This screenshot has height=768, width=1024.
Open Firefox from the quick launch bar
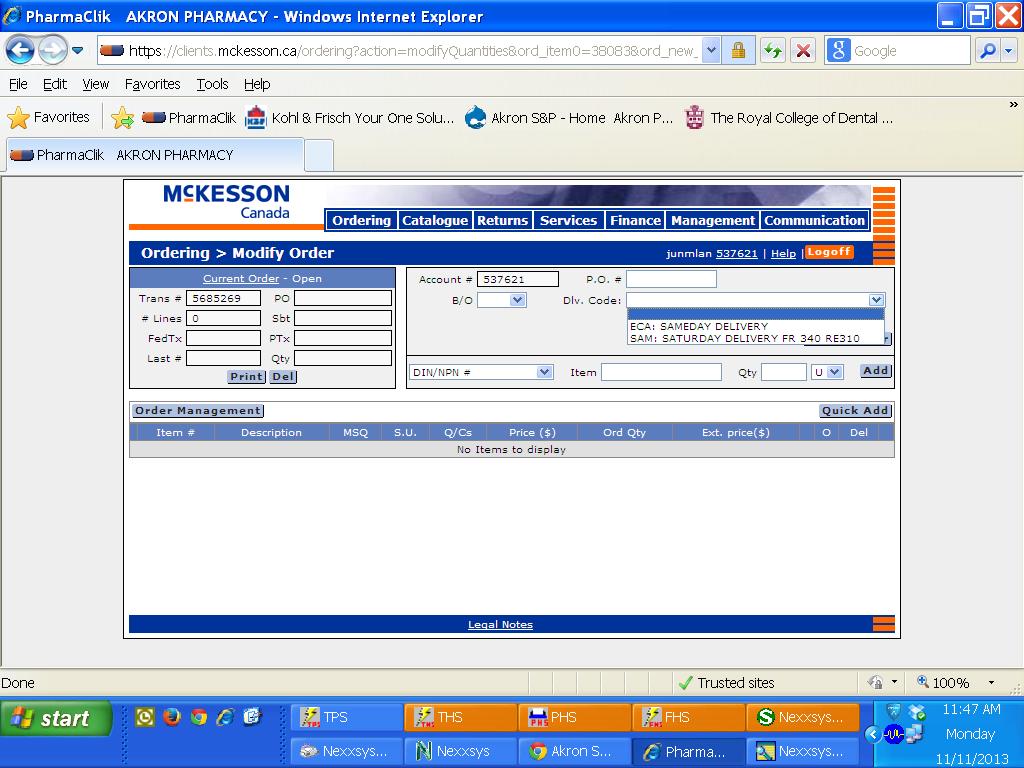tap(172, 716)
